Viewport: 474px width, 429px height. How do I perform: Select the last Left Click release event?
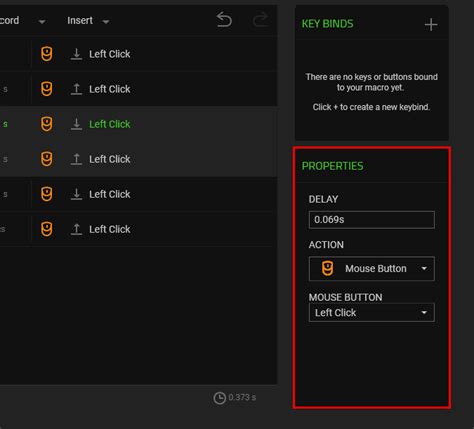(x=138, y=229)
